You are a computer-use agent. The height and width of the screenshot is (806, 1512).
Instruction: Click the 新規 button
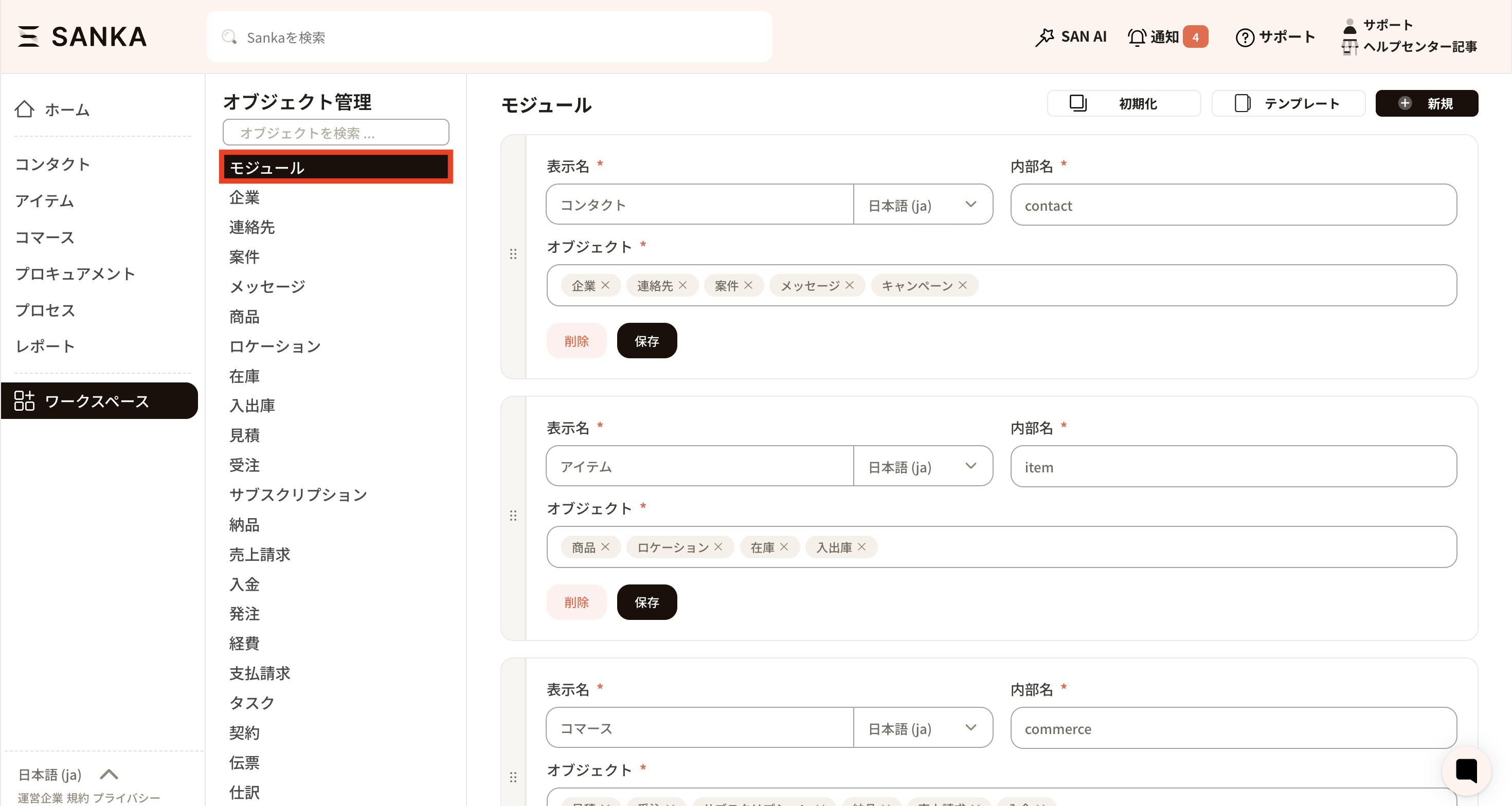(1426, 103)
